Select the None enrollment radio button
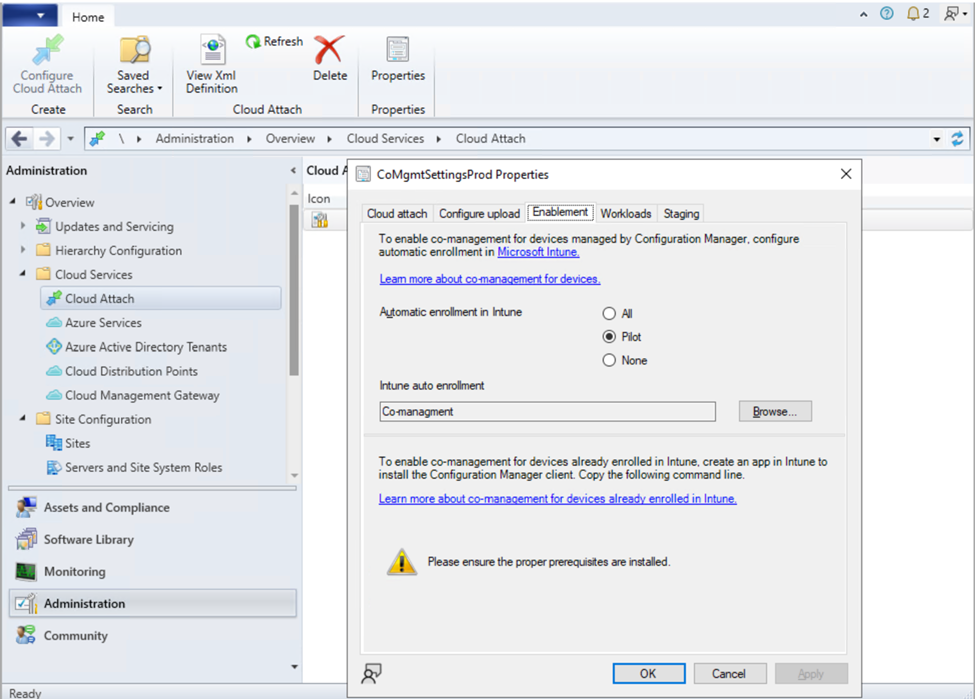Screen dimensions: 975x699 (609, 361)
